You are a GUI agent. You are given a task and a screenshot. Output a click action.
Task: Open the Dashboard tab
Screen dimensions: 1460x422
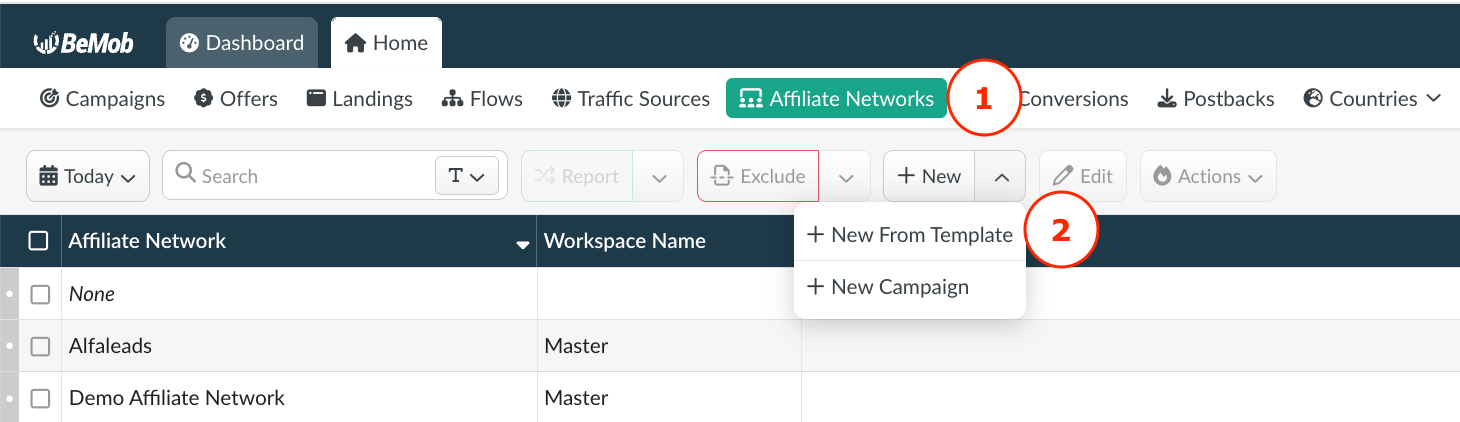(x=242, y=43)
